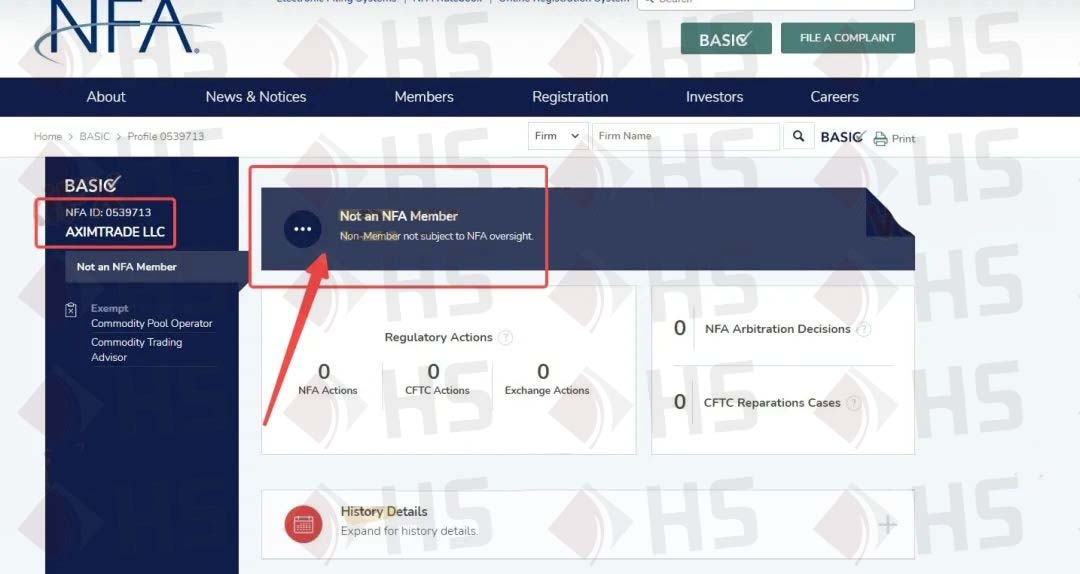Click NFA Arbitration Decisions help icon
1080x574 pixels.
pyautogui.click(x=863, y=329)
